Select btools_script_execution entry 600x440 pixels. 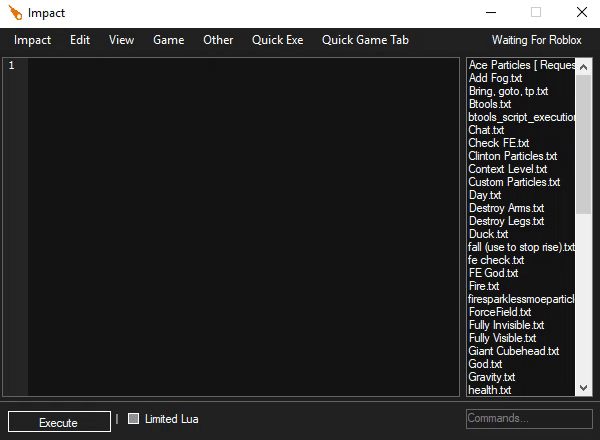522,117
